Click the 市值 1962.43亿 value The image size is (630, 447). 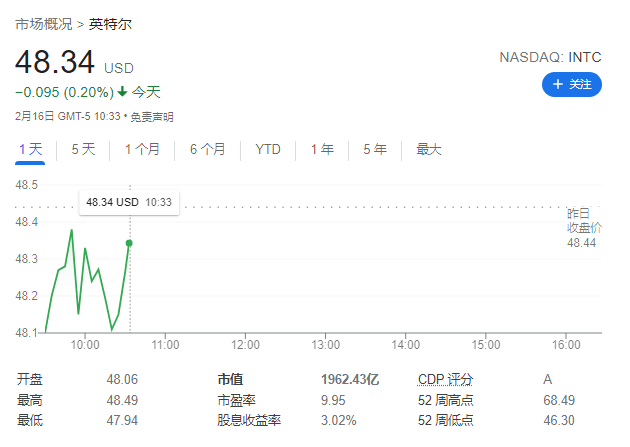[x=350, y=379]
